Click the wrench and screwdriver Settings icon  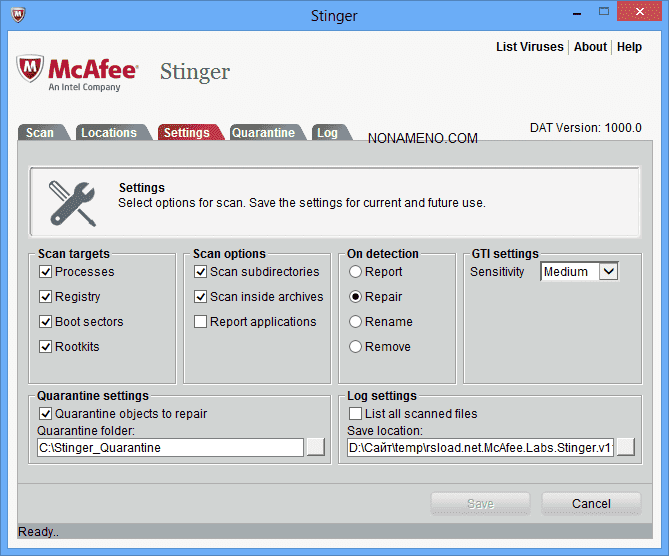[x=73, y=203]
